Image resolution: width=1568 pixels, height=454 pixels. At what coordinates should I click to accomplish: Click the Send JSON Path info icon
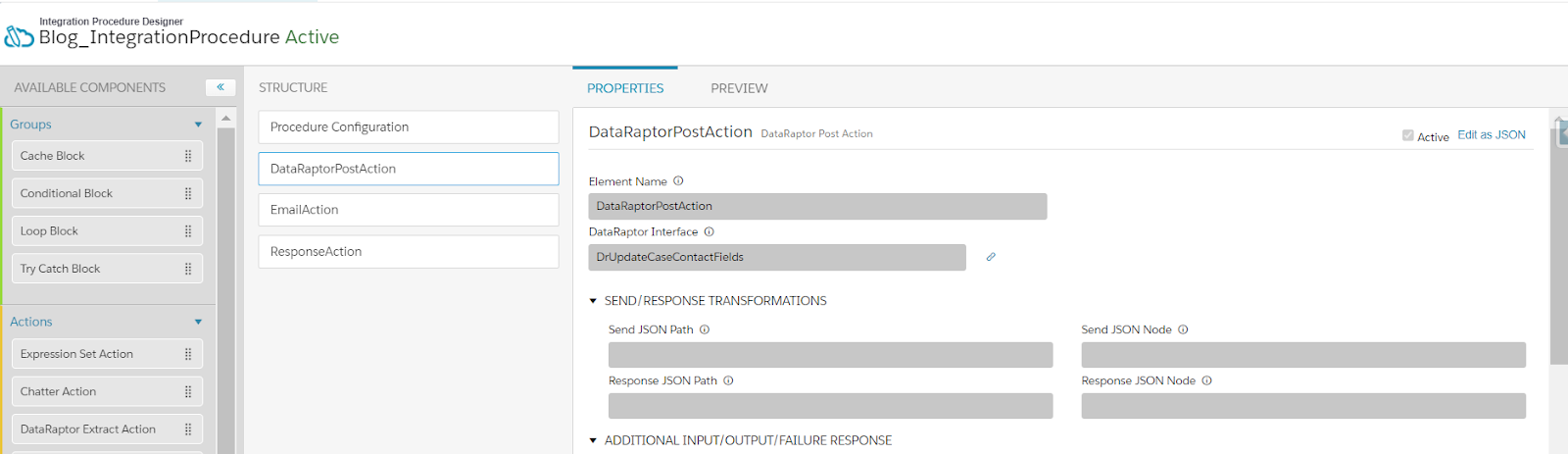point(705,329)
